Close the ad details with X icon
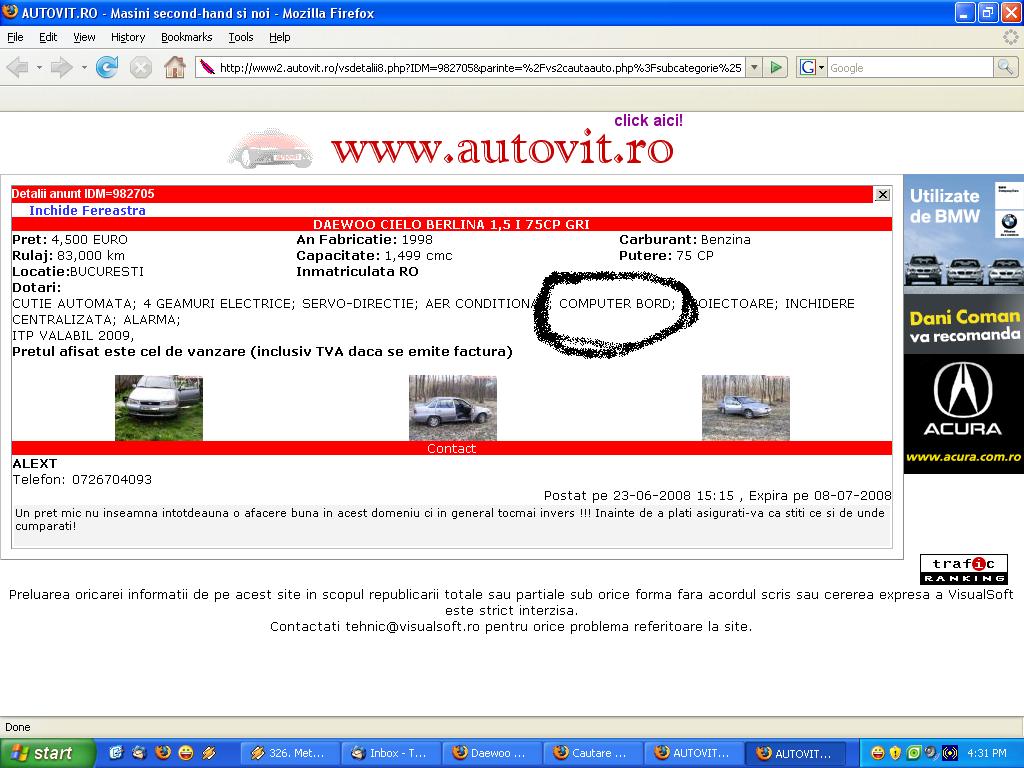 882,194
